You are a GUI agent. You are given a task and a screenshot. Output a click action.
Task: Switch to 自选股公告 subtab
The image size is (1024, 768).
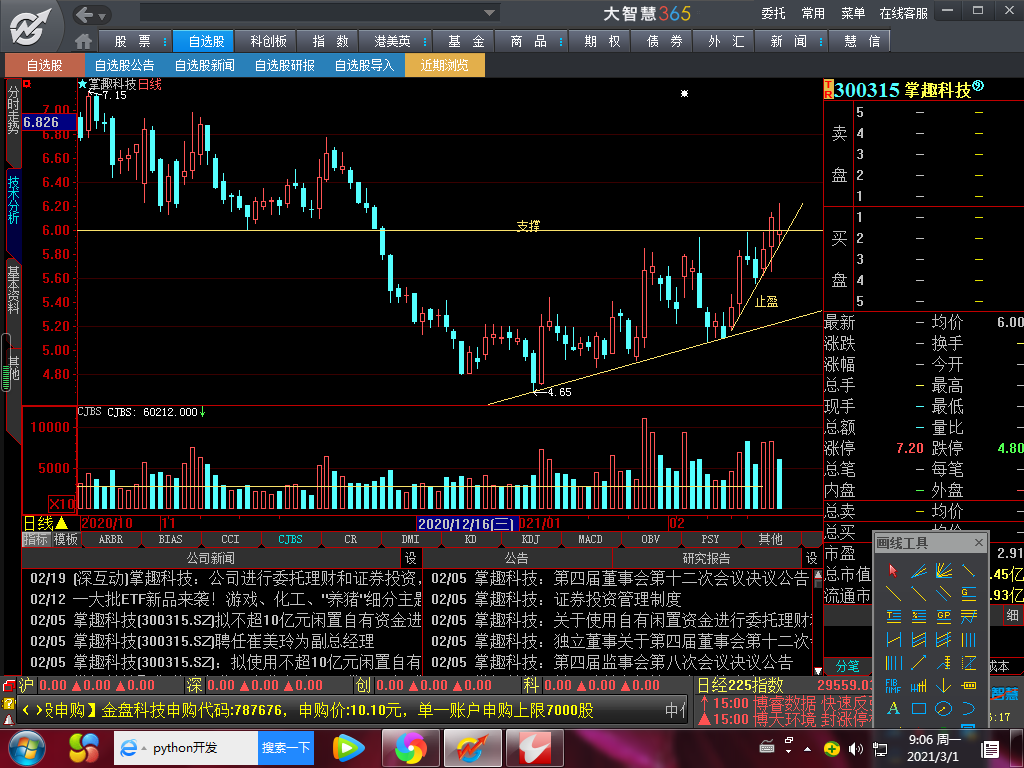pyautogui.click(x=124, y=65)
